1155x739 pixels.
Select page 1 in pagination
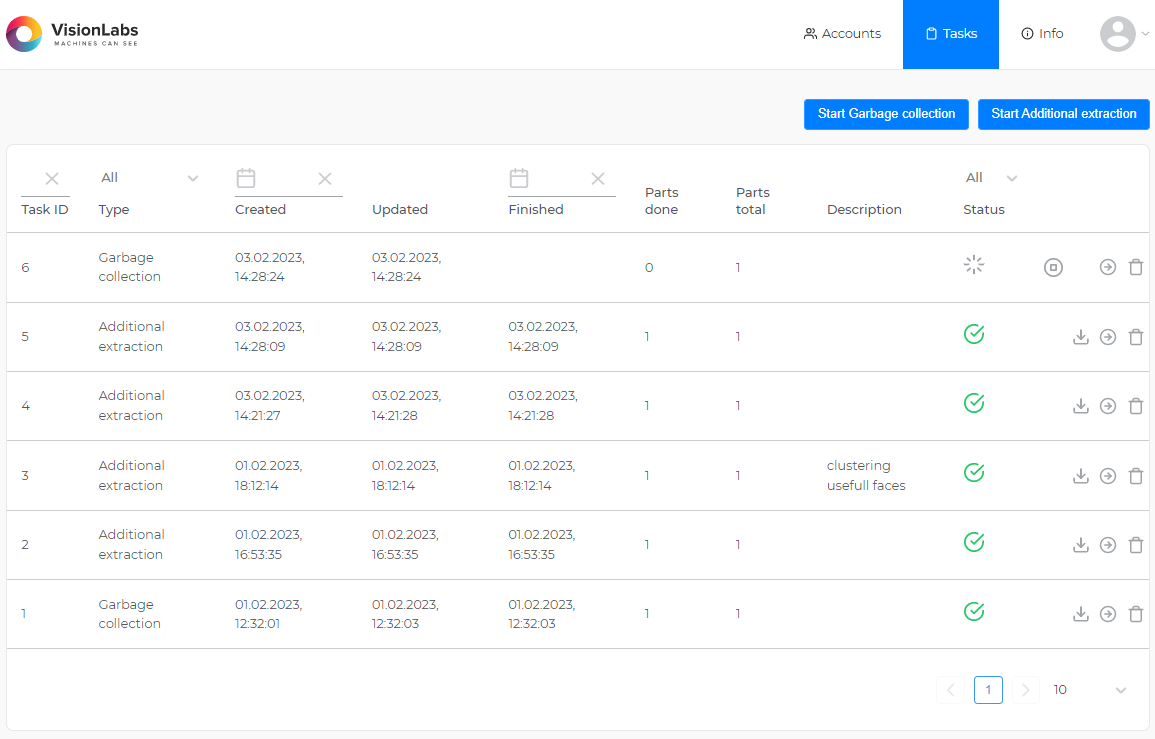[988, 690]
